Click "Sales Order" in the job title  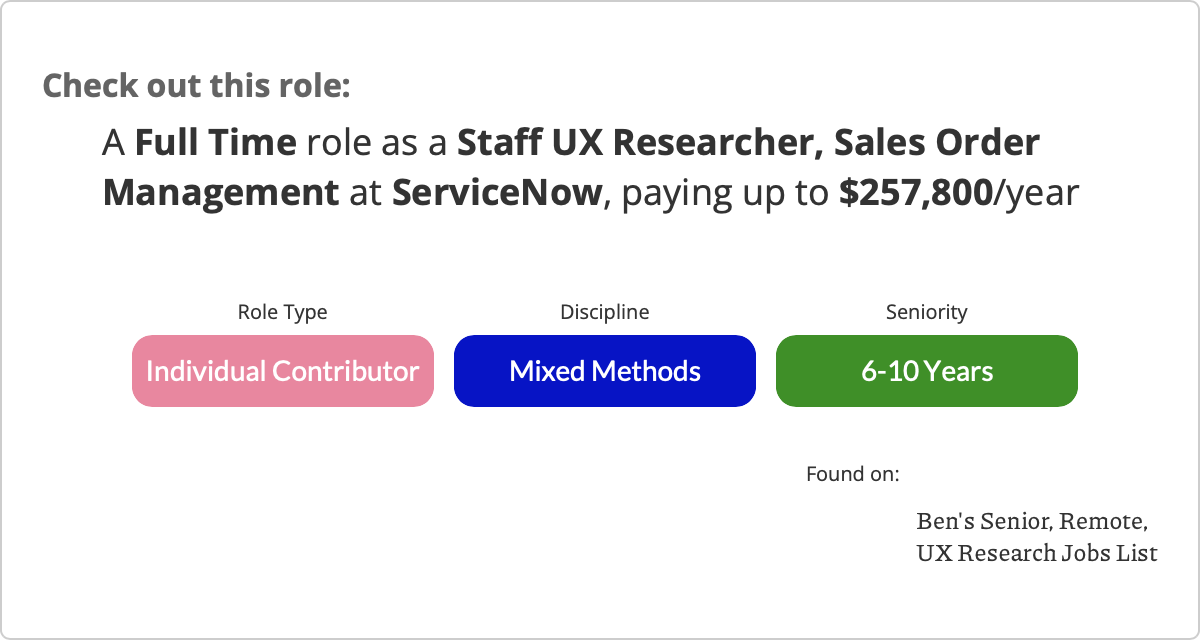(x=937, y=143)
